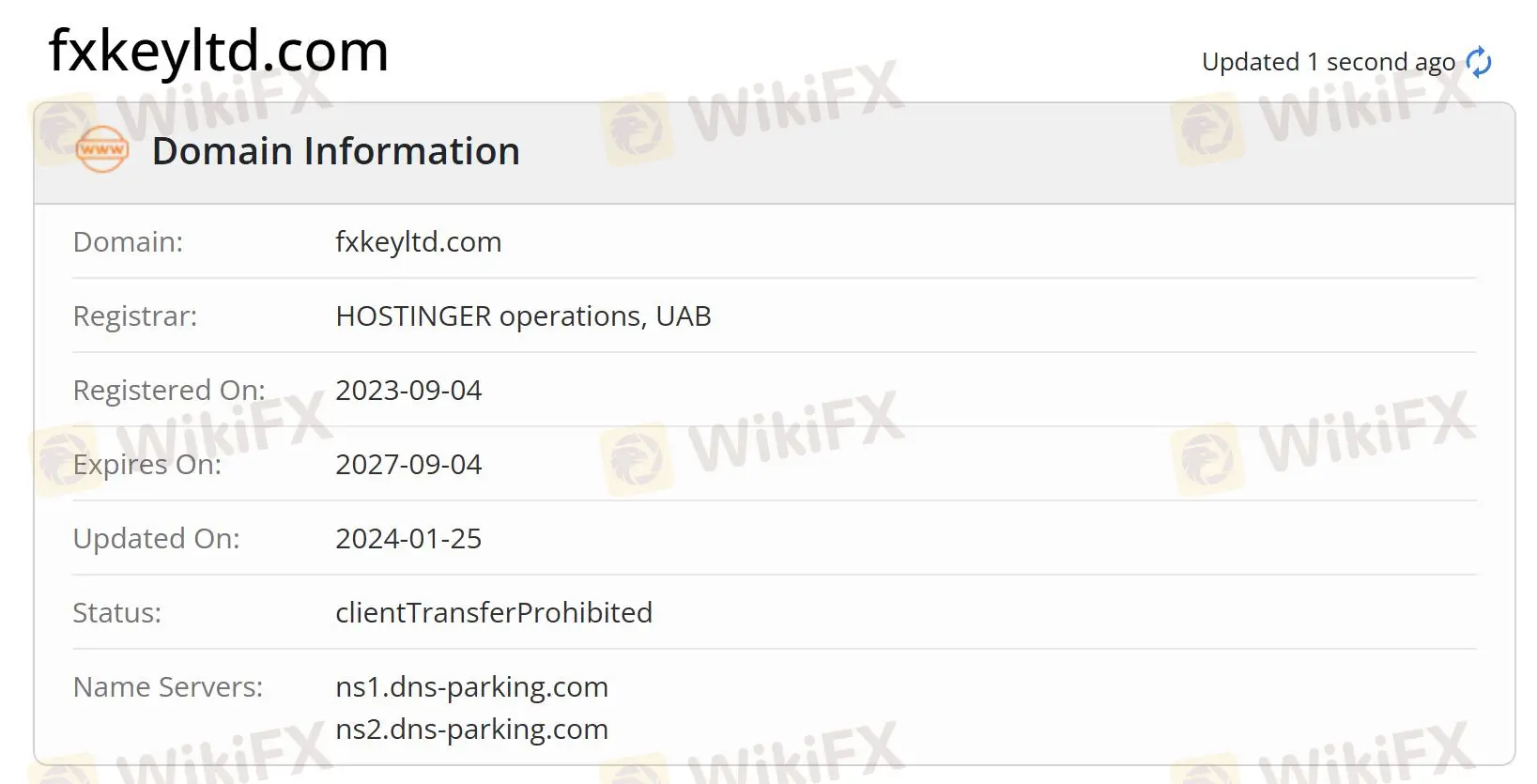Viewport: 1537px width, 784px height.
Task: Click the ns2.dns-parking.com name server entry
Action: click(x=472, y=729)
